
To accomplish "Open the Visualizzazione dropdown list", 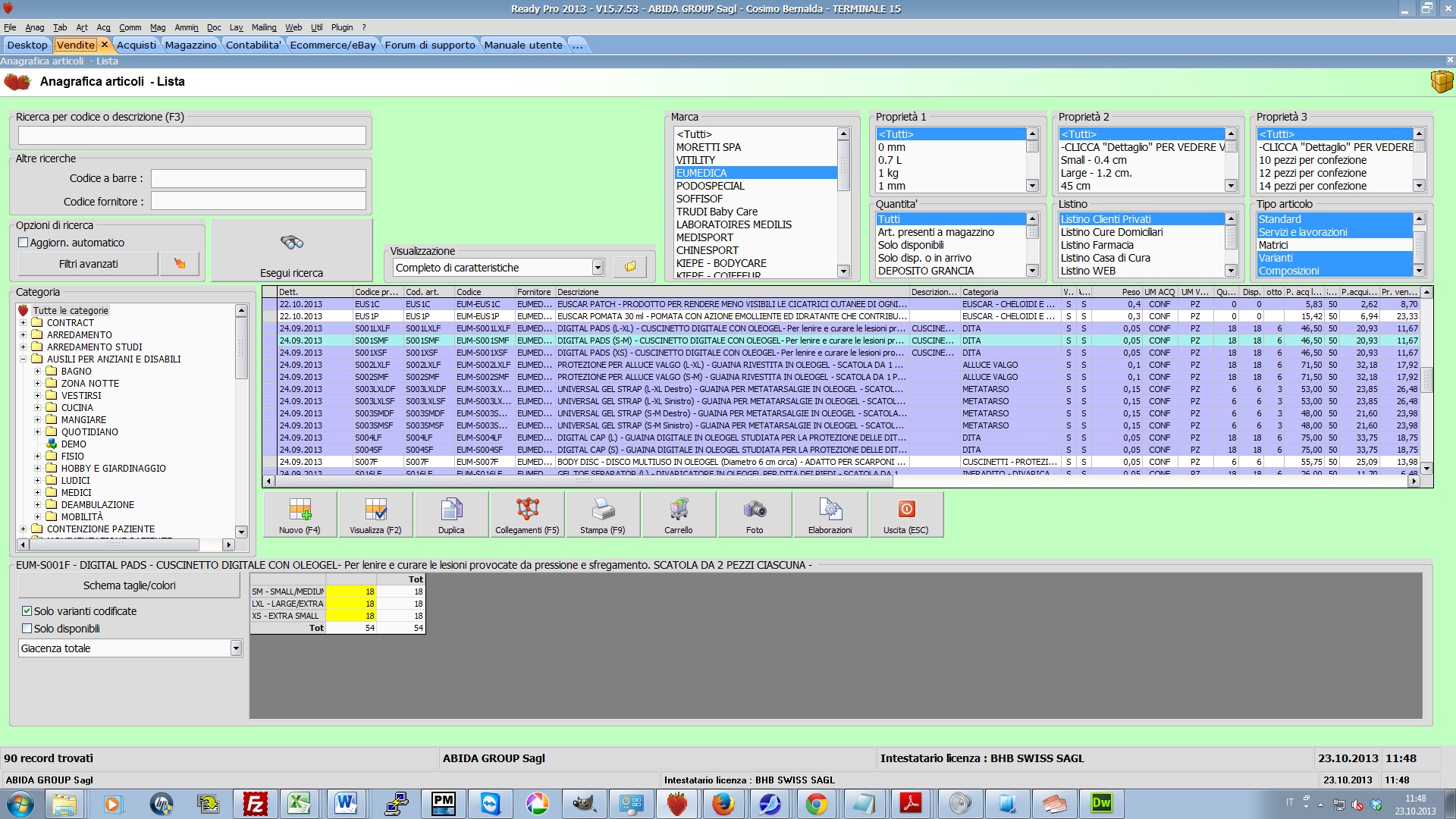I will click(598, 268).
